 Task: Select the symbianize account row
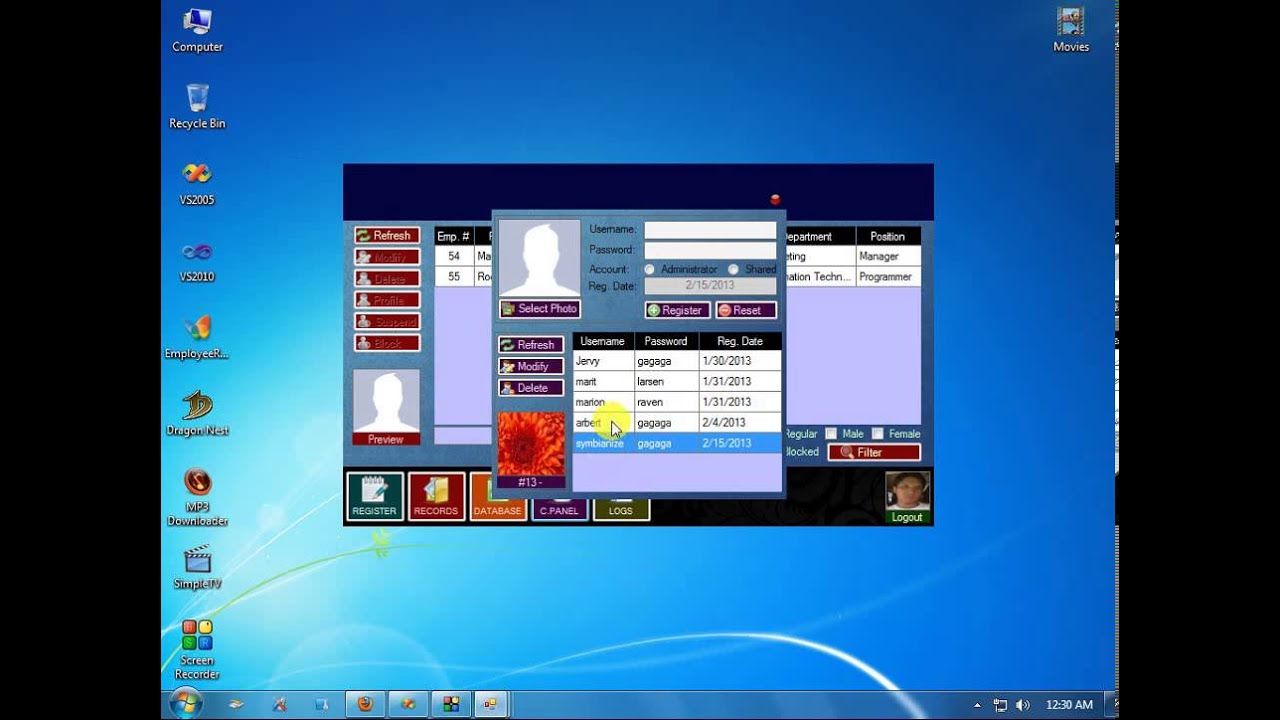(x=677, y=443)
